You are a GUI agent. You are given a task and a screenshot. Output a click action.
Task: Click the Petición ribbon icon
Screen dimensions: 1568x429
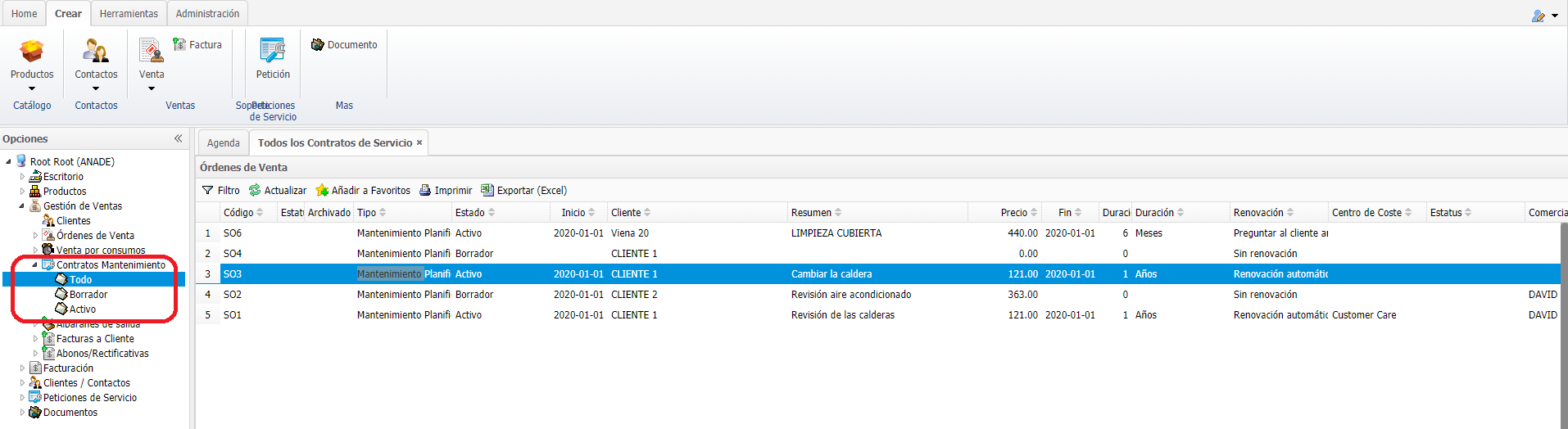click(273, 51)
